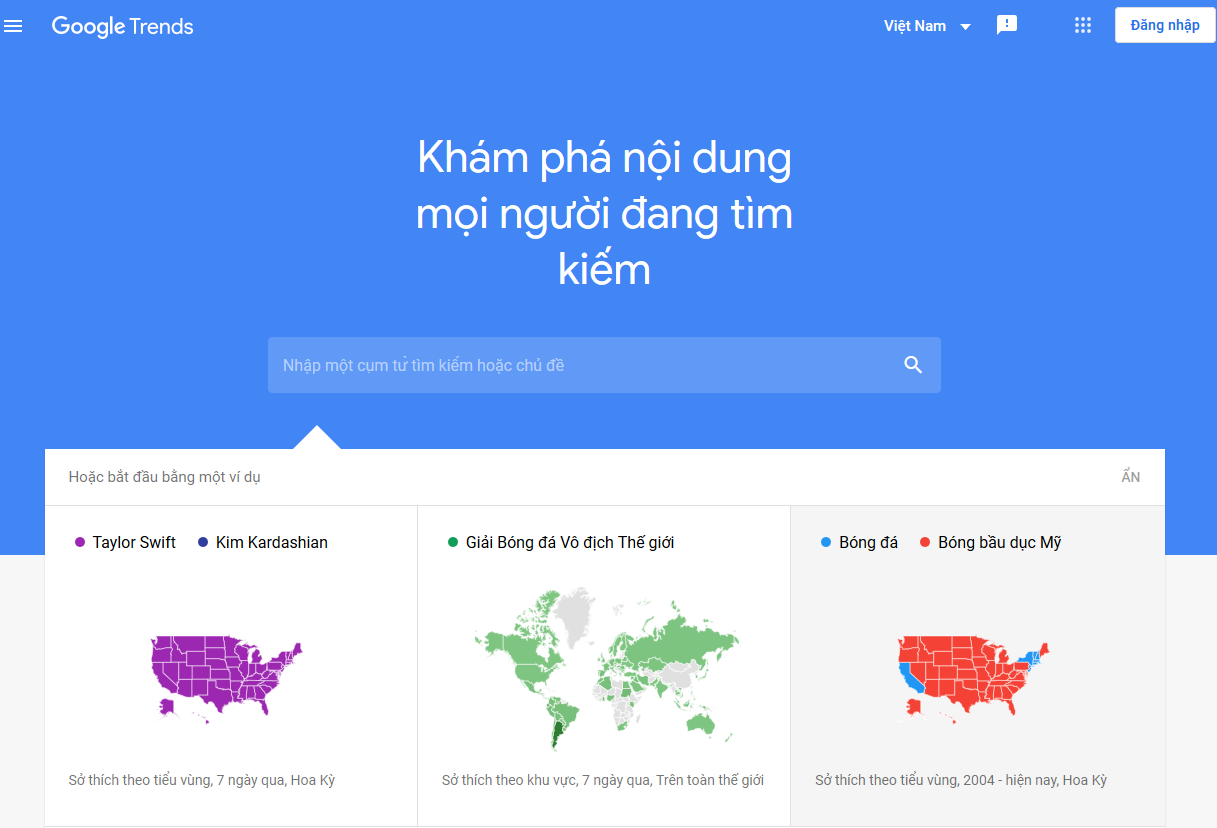1217x828 pixels.
Task: Select the blue Bóng đá legend dot
Action: pos(823,542)
